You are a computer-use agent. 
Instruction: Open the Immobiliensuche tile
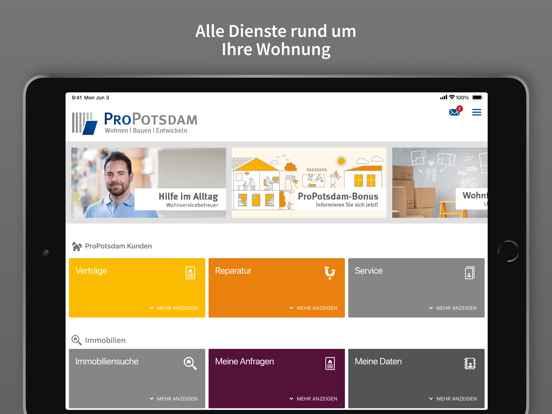pyautogui.click(x=137, y=378)
